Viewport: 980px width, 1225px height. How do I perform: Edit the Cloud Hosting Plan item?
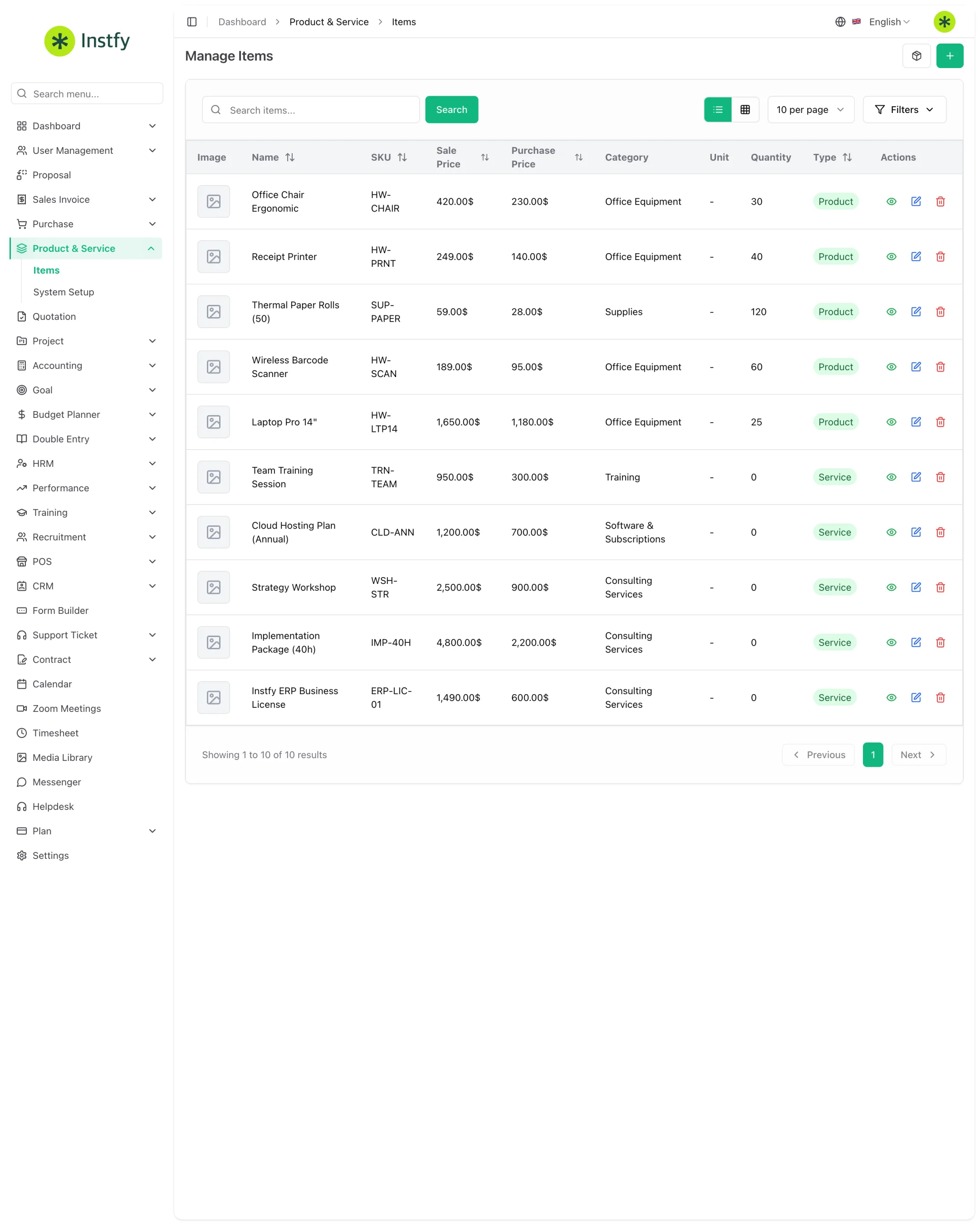(x=916, y=532)
